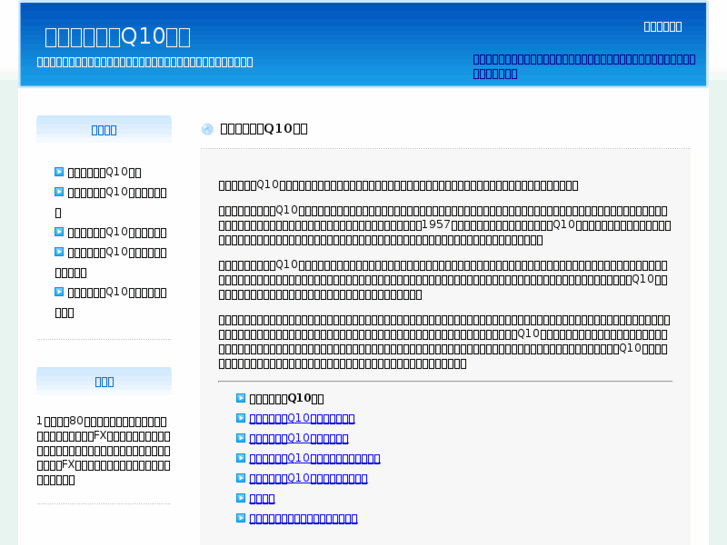The height and width of the screenshot is (545, 727).
Task: Click the bold Q10 item topping the bottom link list
Action: (287, 398)
